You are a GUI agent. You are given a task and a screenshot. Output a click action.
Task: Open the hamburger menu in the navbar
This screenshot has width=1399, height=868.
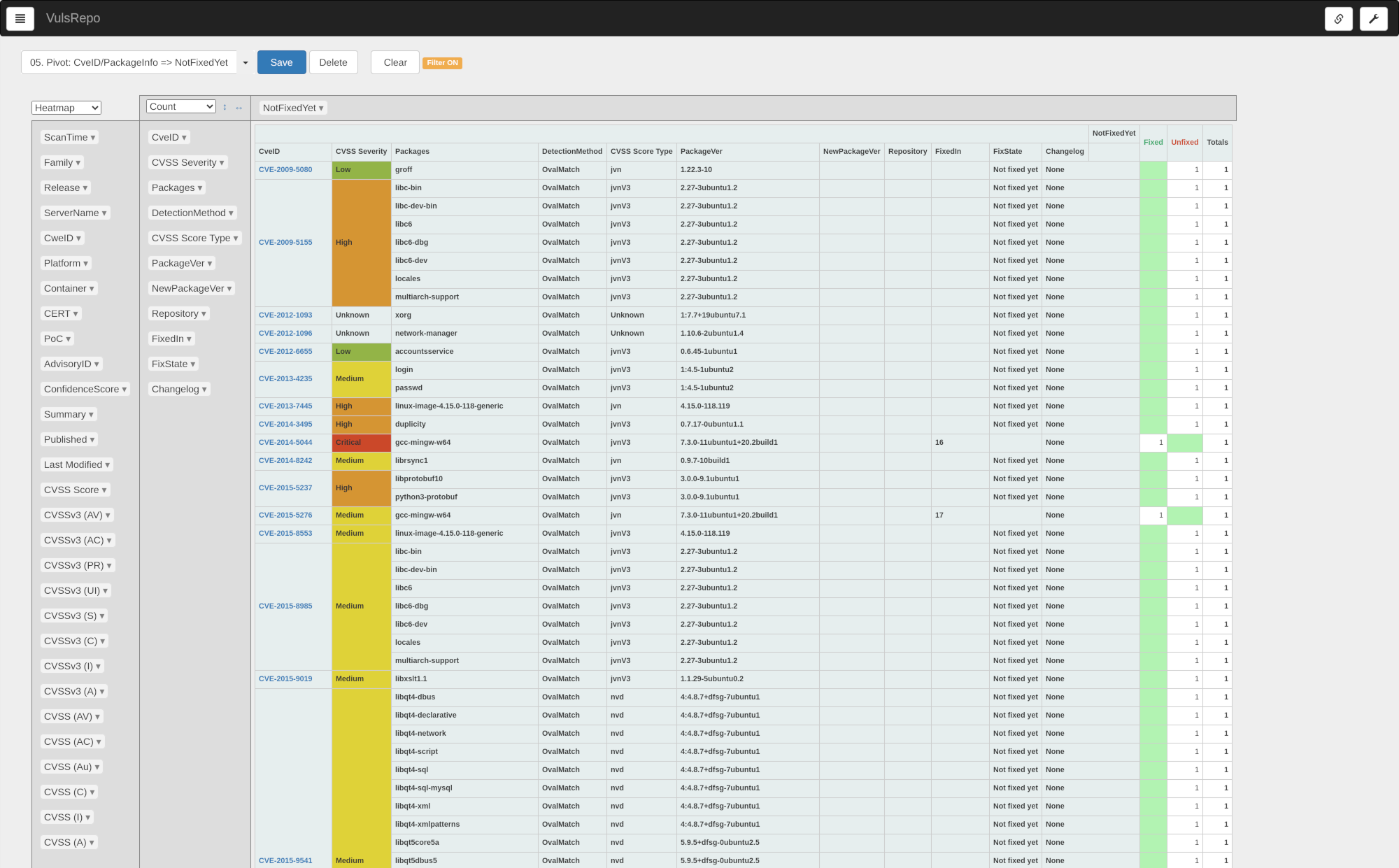click(x=20, y=19)
